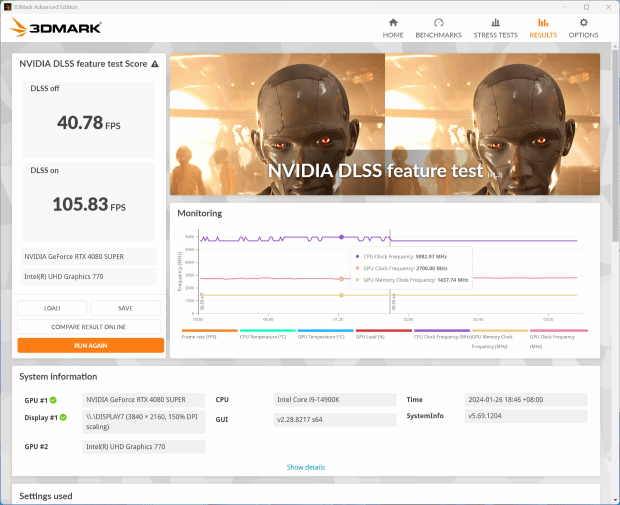Click the 3DMark logo
620x505 pixels.
55,27
